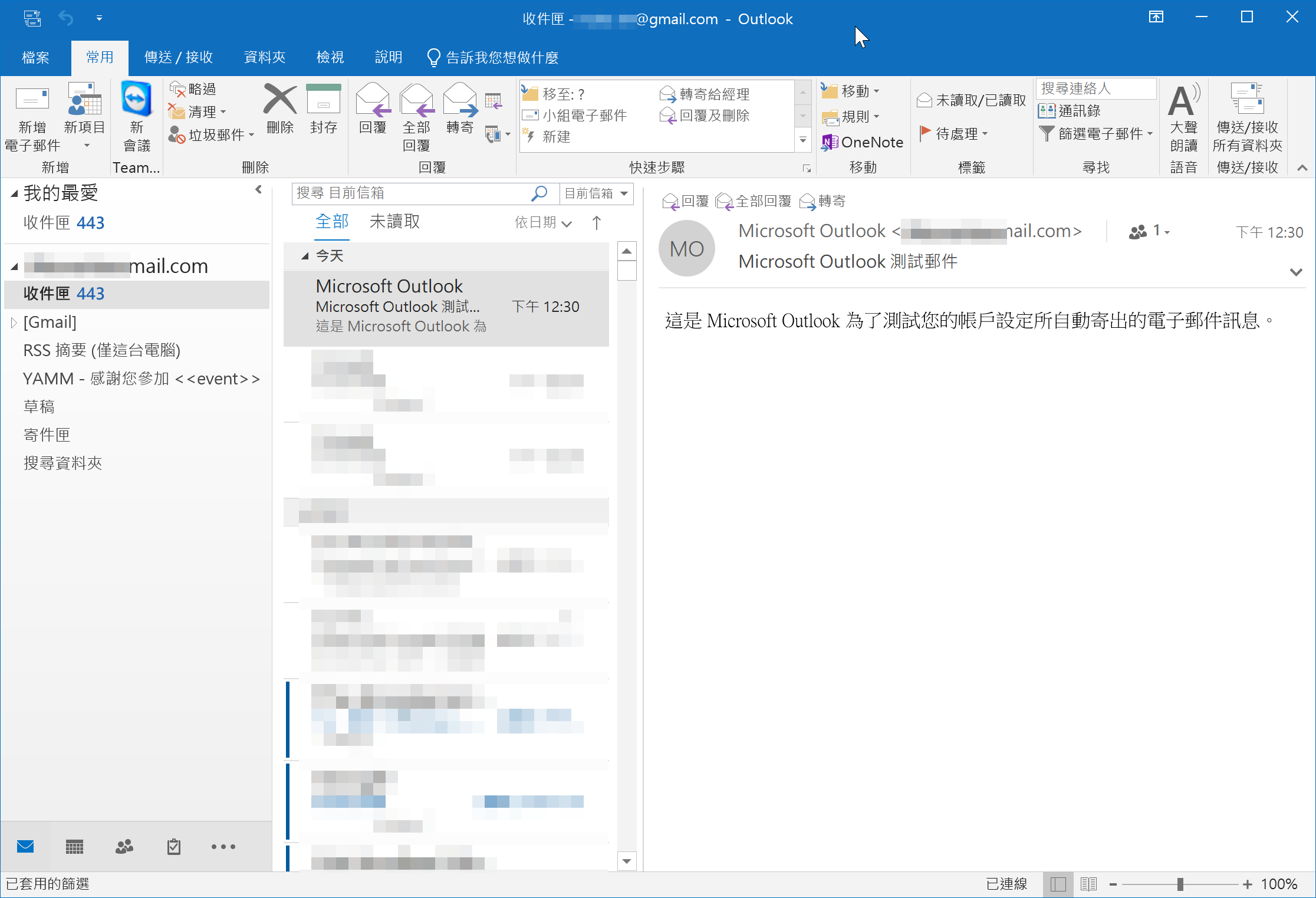Screen dimensions: 1316x898
Task: Show only Unread messages
Action: click(x=395, y=222)
